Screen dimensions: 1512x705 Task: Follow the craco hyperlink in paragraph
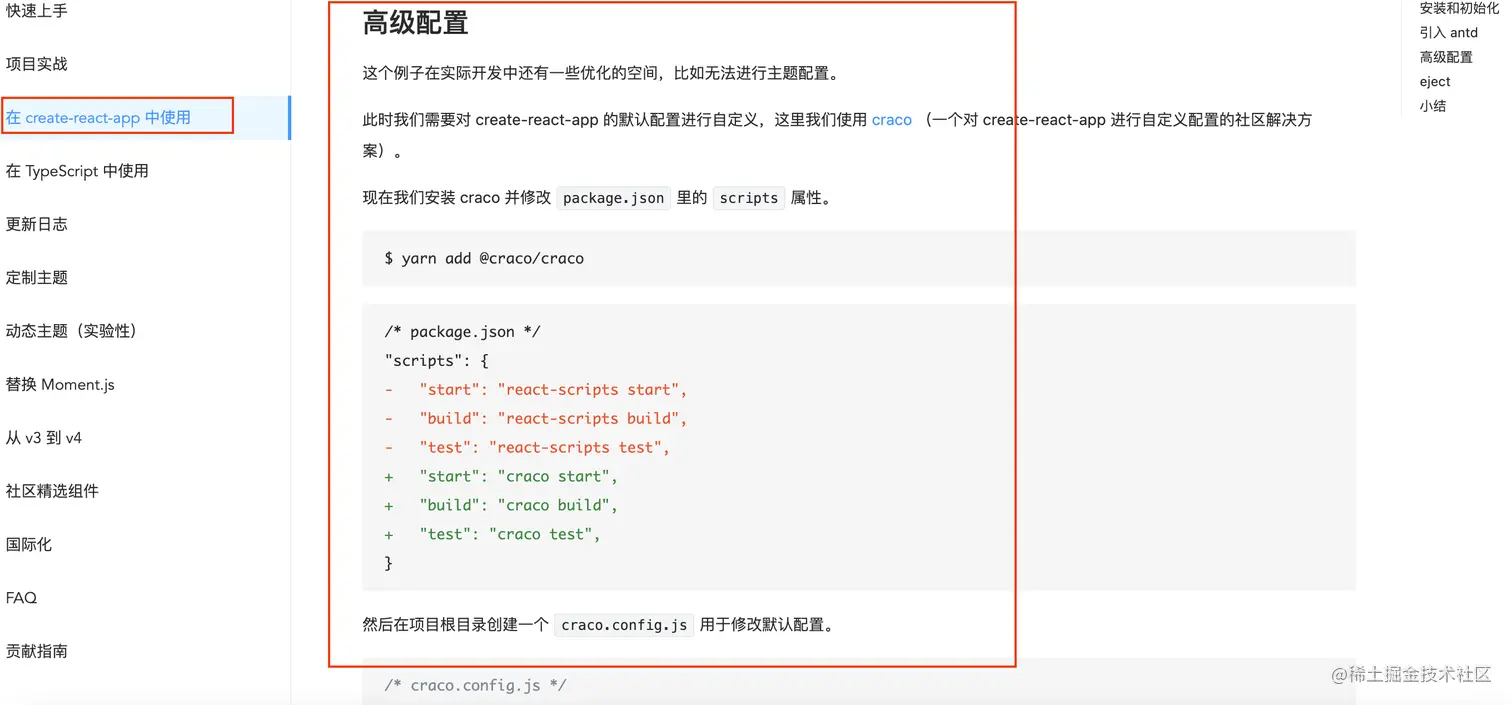point(892,119)
